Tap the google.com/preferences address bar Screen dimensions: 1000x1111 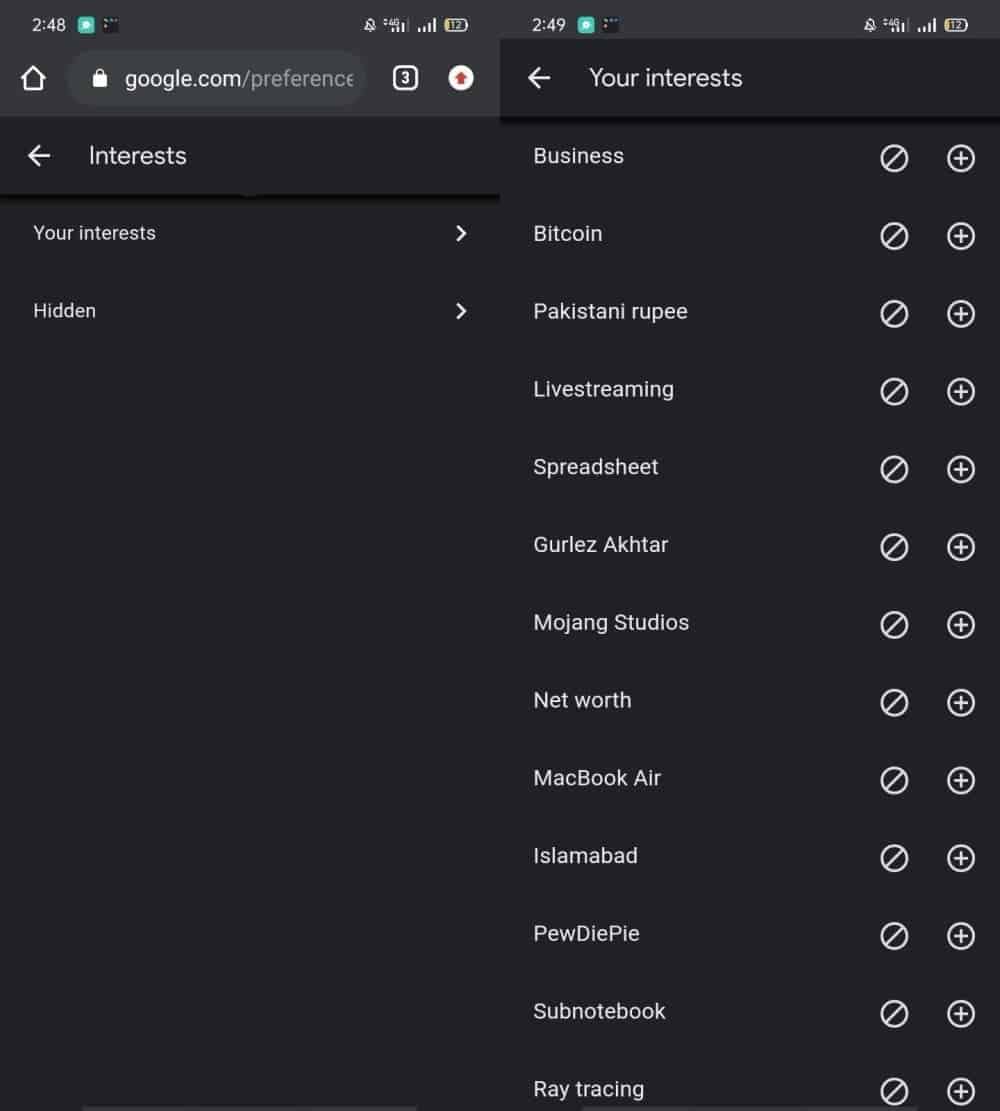[217, 78]
